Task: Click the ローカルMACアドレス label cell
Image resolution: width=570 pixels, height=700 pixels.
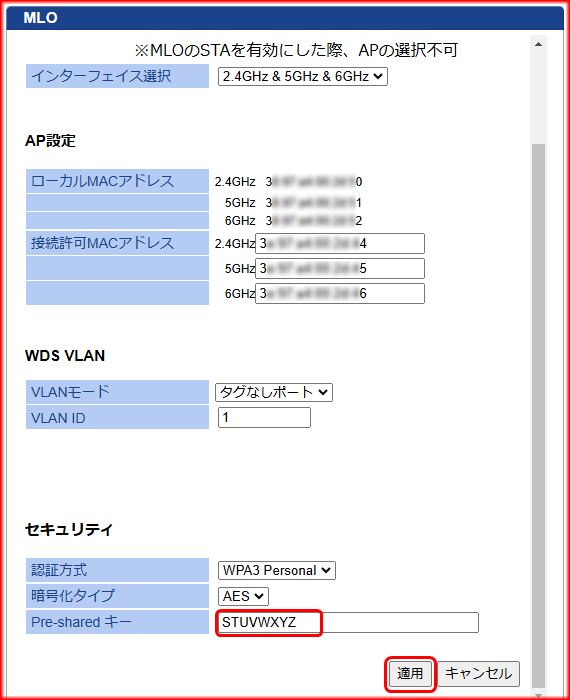Action: (117, 181)
